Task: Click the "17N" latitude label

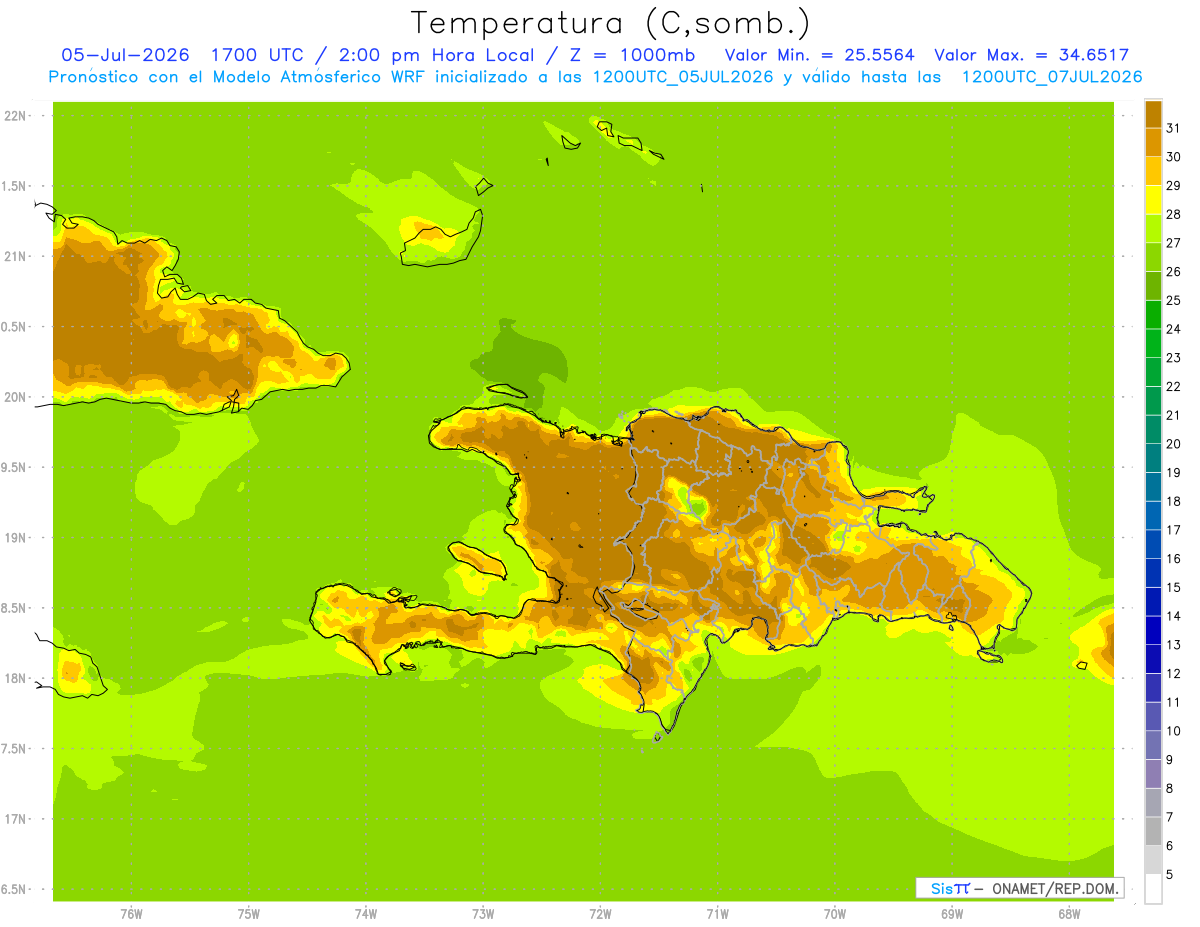Action: pos(14,819)
